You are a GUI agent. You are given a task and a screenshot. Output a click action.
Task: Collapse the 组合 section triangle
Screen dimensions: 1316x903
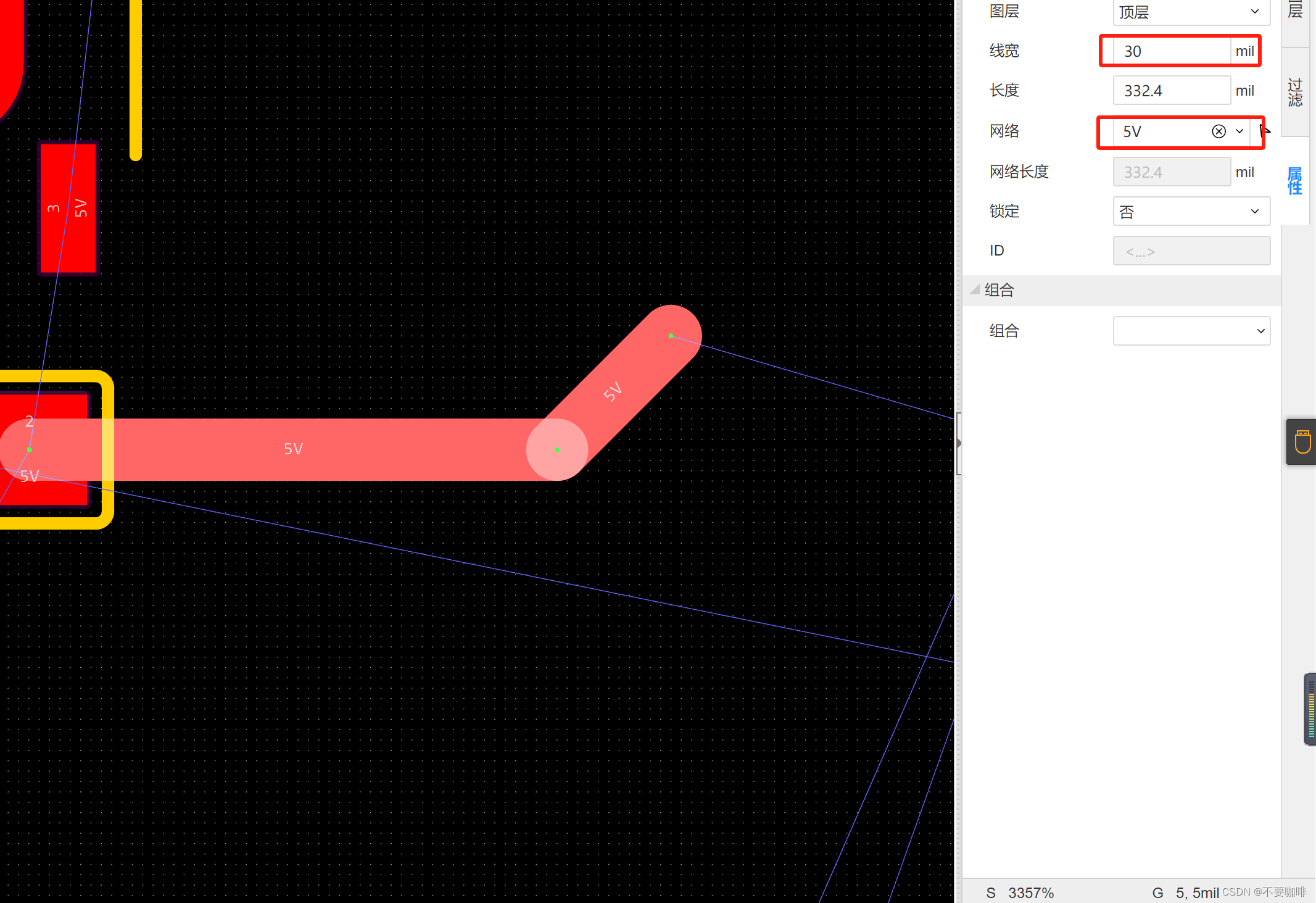click(975, 289)
